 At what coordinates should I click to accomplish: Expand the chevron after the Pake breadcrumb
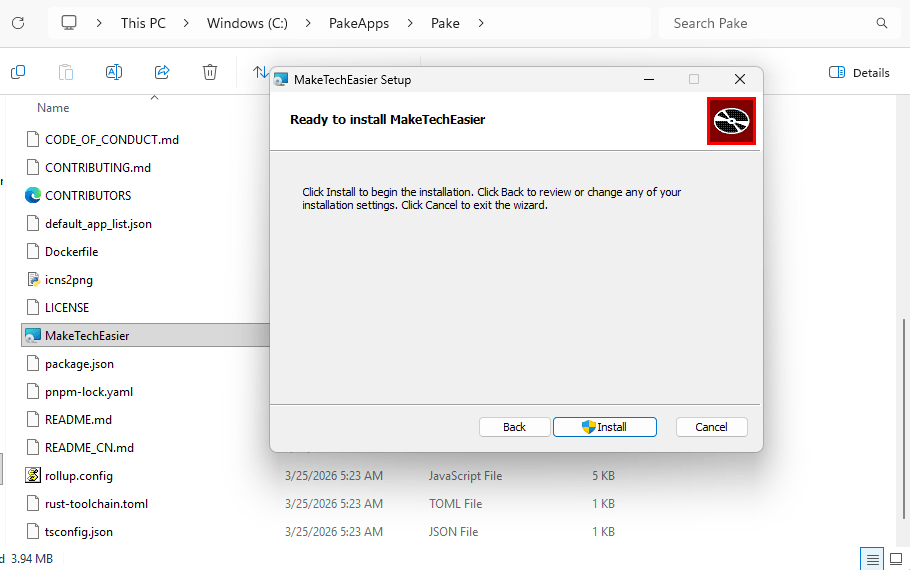click(x=481, y=23)
